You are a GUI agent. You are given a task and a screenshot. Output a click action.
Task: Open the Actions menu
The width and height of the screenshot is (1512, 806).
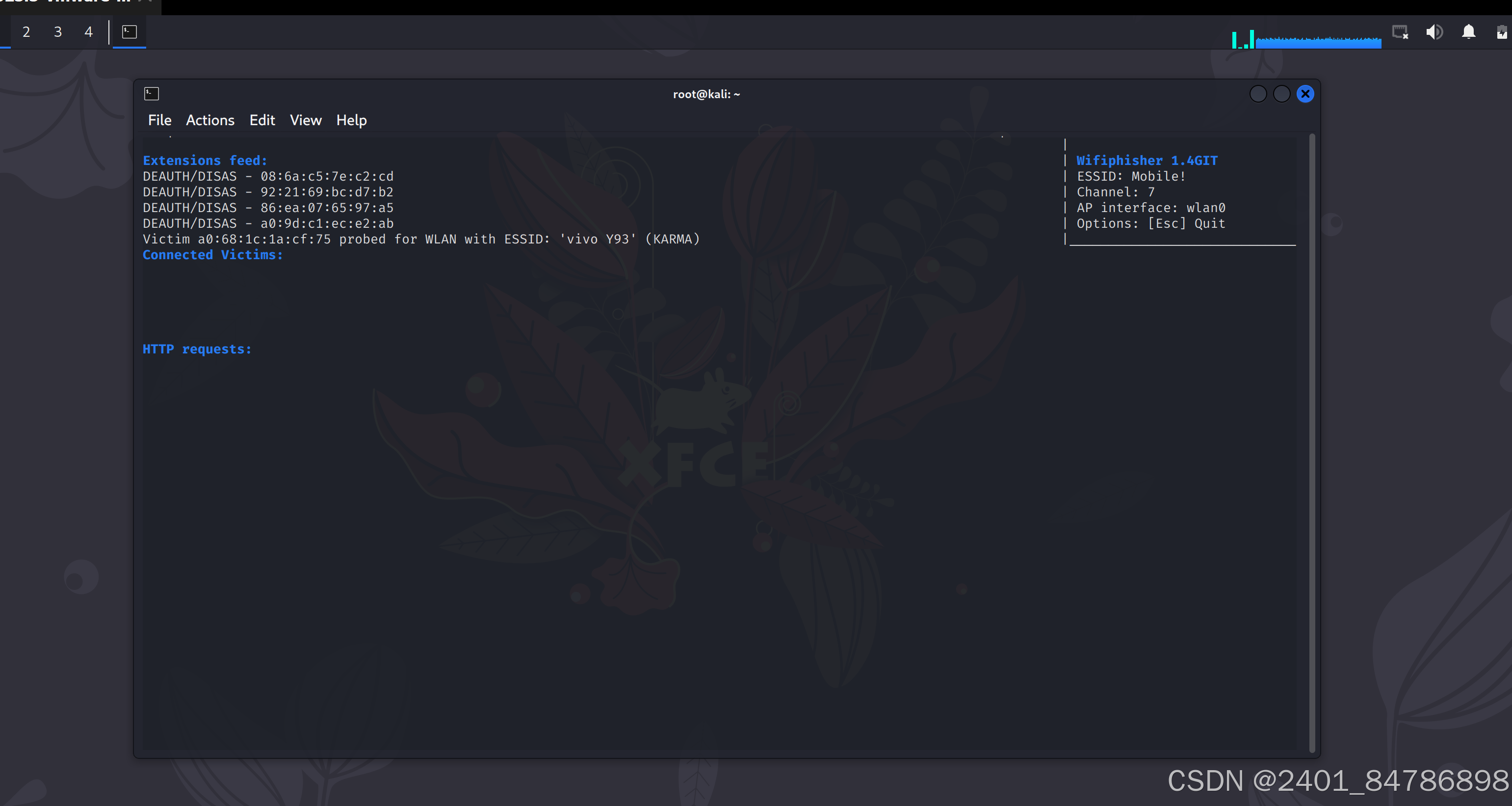(x=210, y=120)
